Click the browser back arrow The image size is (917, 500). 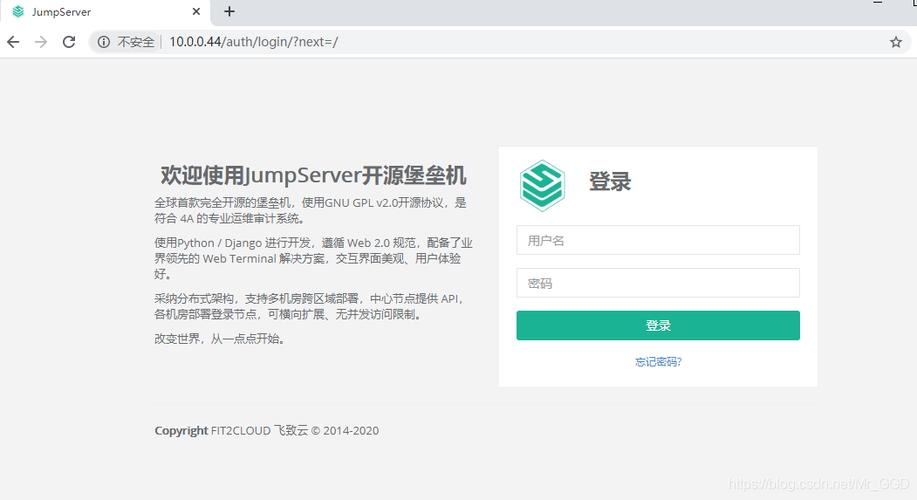coord(13,42)
